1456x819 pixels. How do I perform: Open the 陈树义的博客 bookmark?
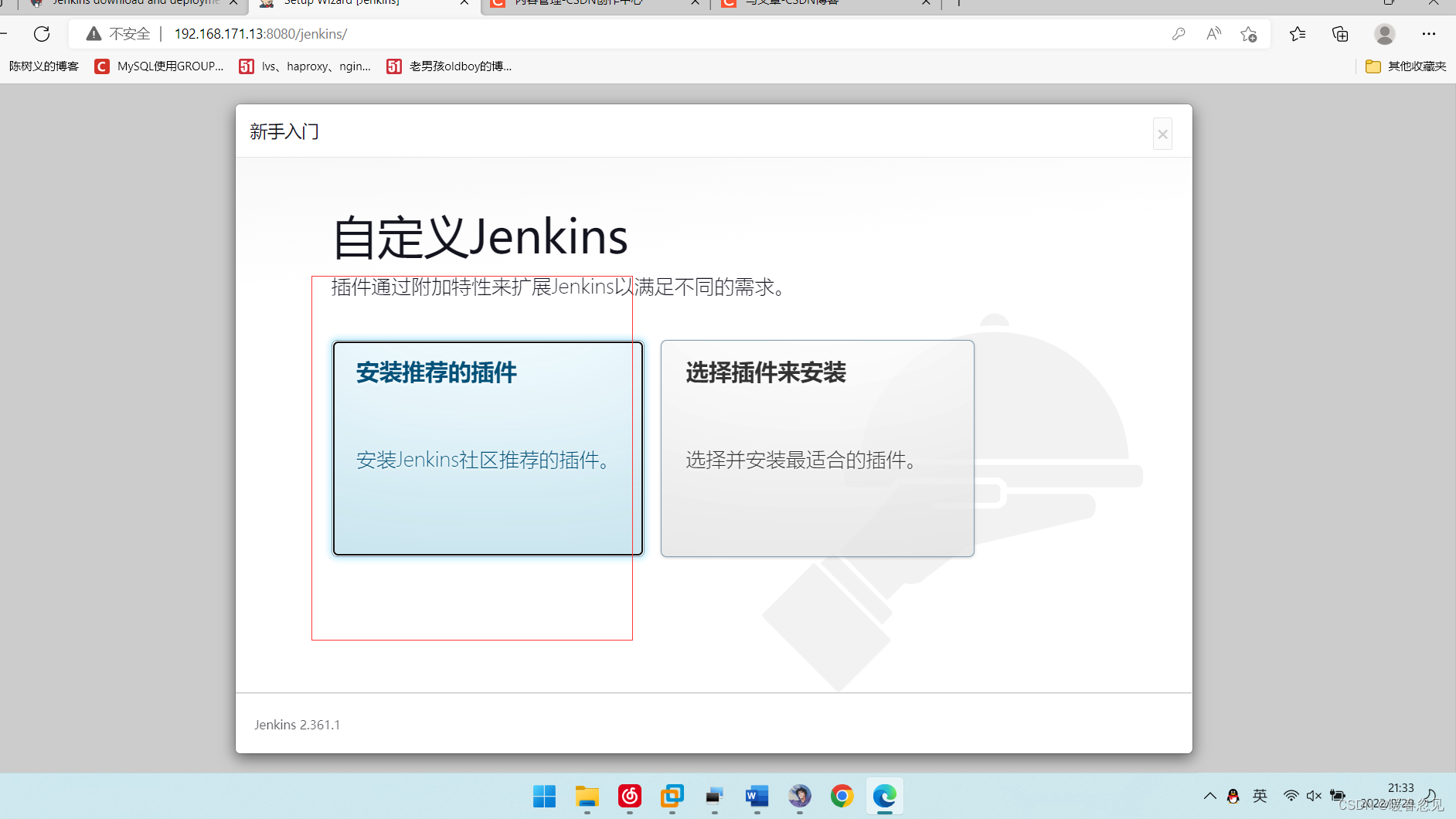(x=44, y=66)
